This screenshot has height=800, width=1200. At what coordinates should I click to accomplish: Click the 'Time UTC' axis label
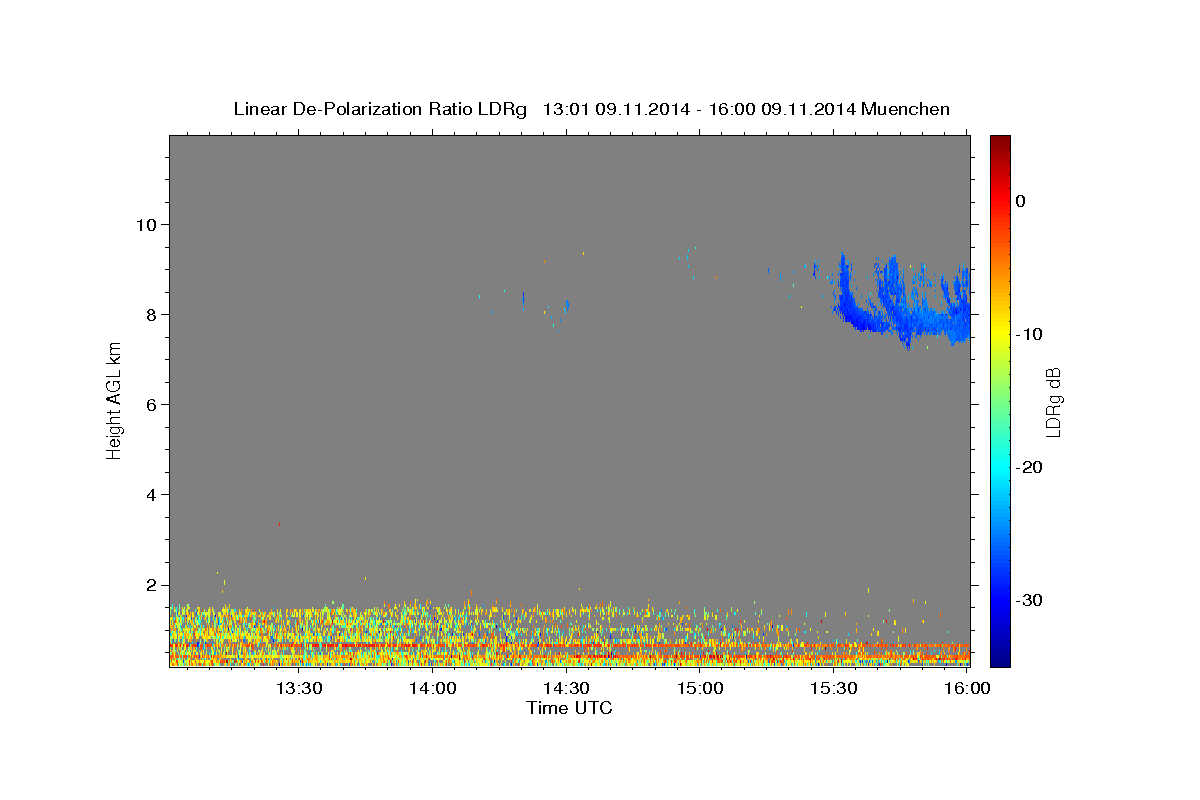coord(569,708)
